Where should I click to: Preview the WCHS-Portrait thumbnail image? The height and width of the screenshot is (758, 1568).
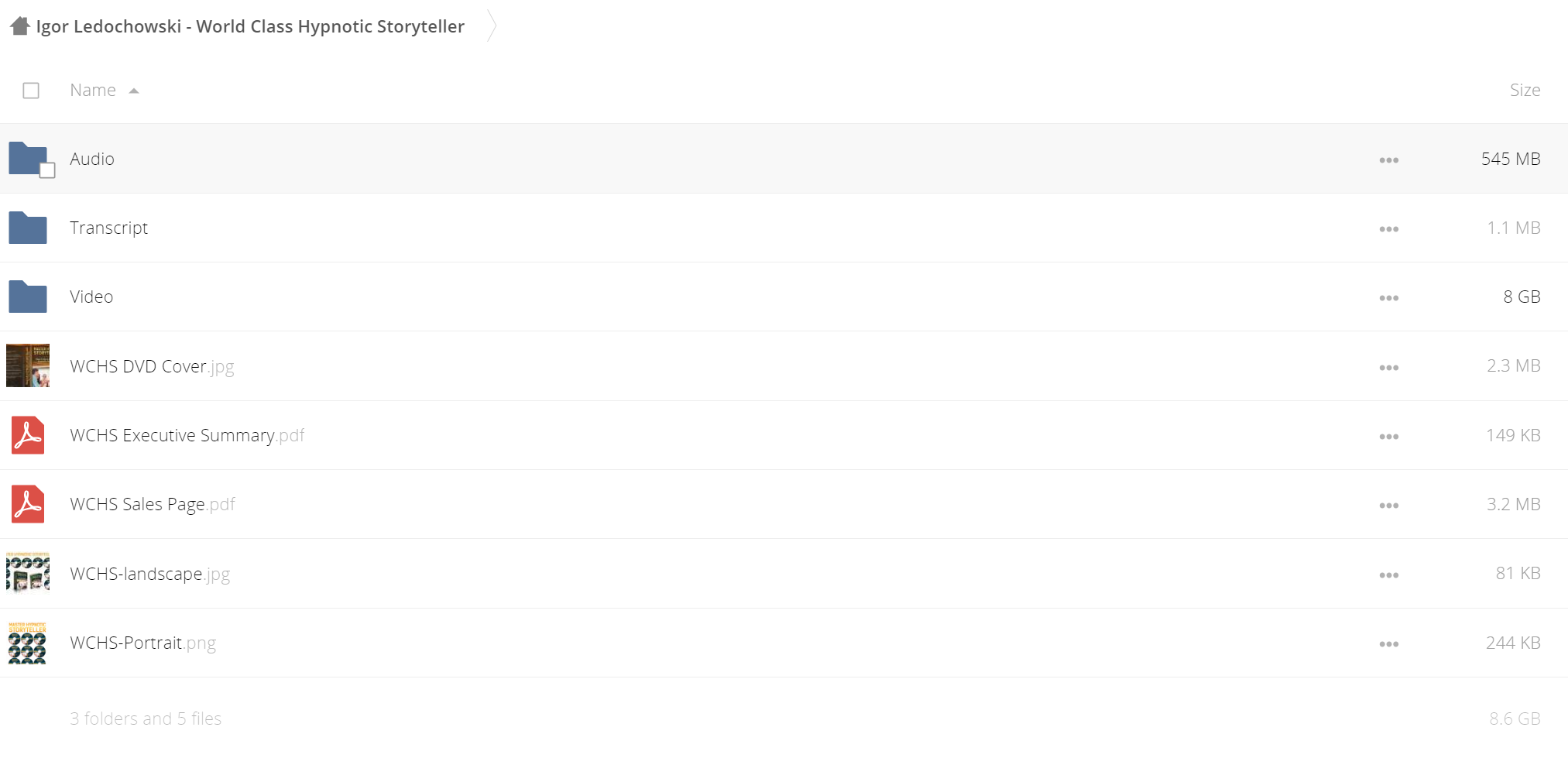click(28, 643)
